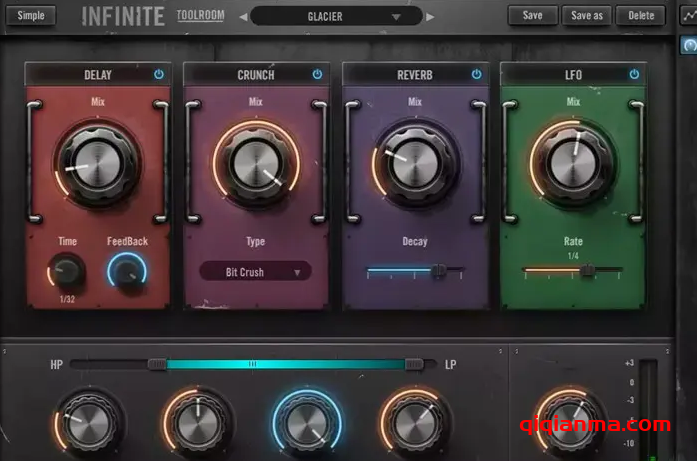The image size is (697, 461).
Task: Toggle the LFO module power icon
Action: (634, 74)
